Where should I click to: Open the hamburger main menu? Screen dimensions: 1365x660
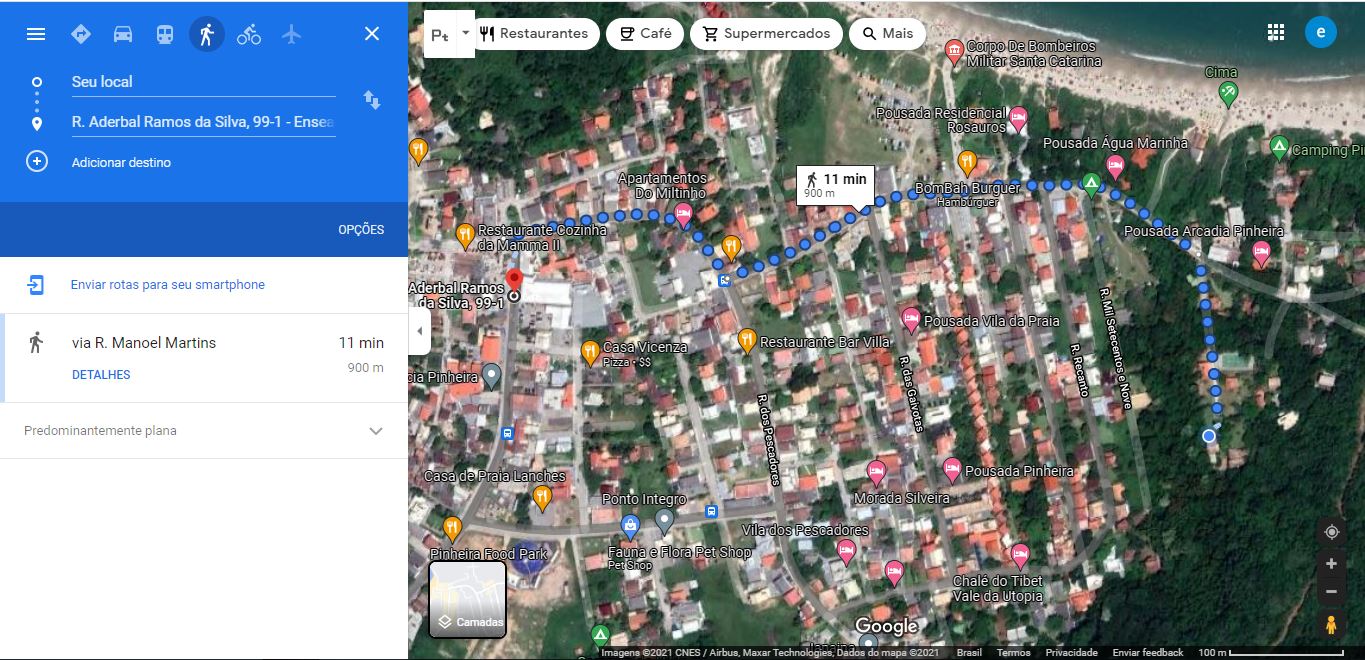click(36, 34)
